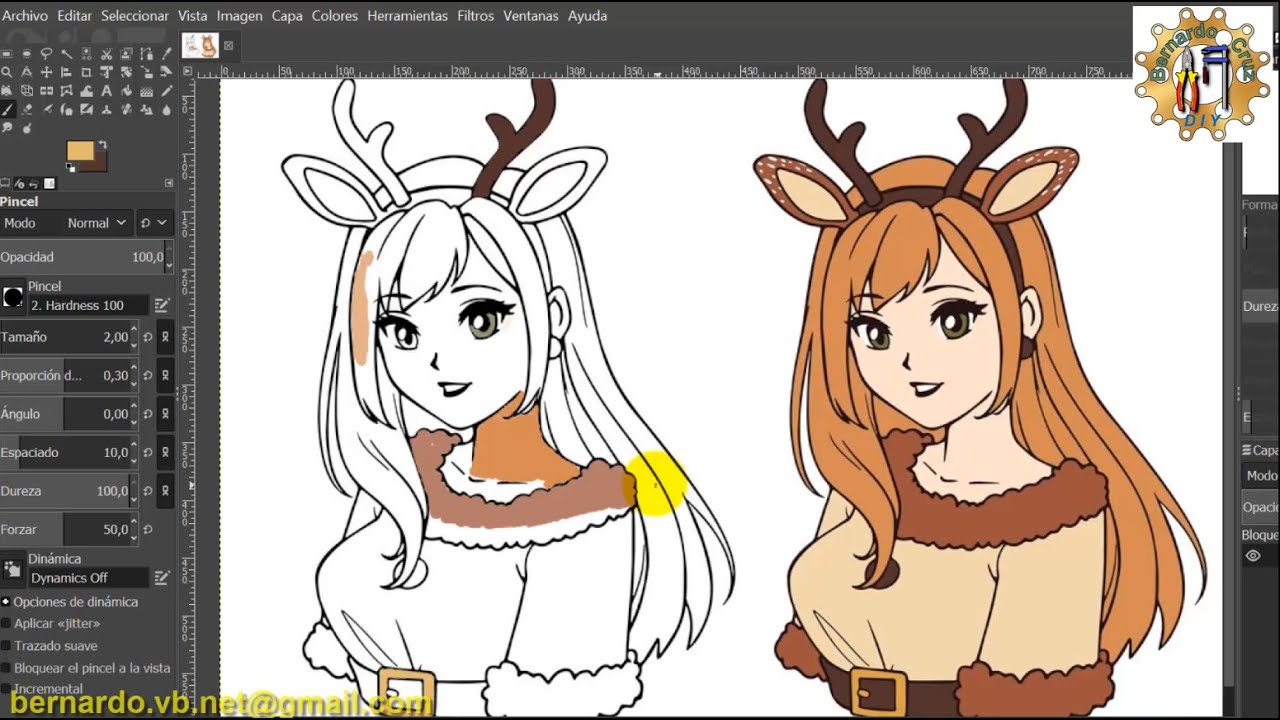Check Bloquear el pincel a la vista

[6, 668]
